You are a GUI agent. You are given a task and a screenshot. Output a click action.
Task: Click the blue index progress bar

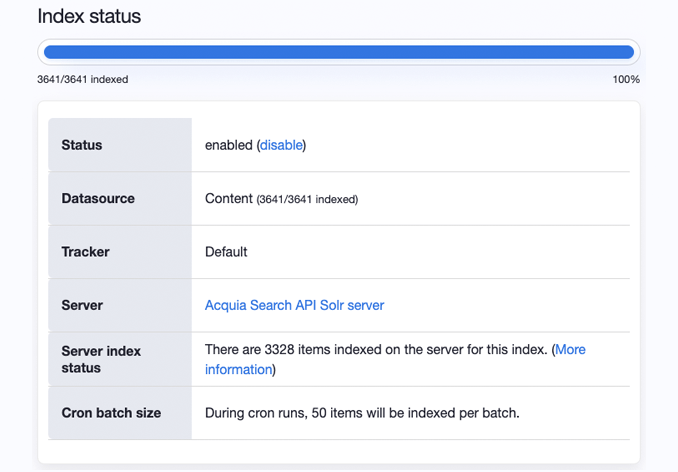(x=338, y=52)
